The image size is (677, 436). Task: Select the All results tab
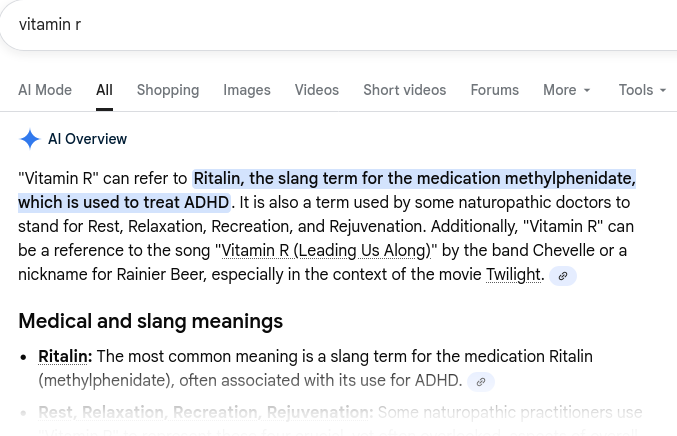tap(104, 90)
